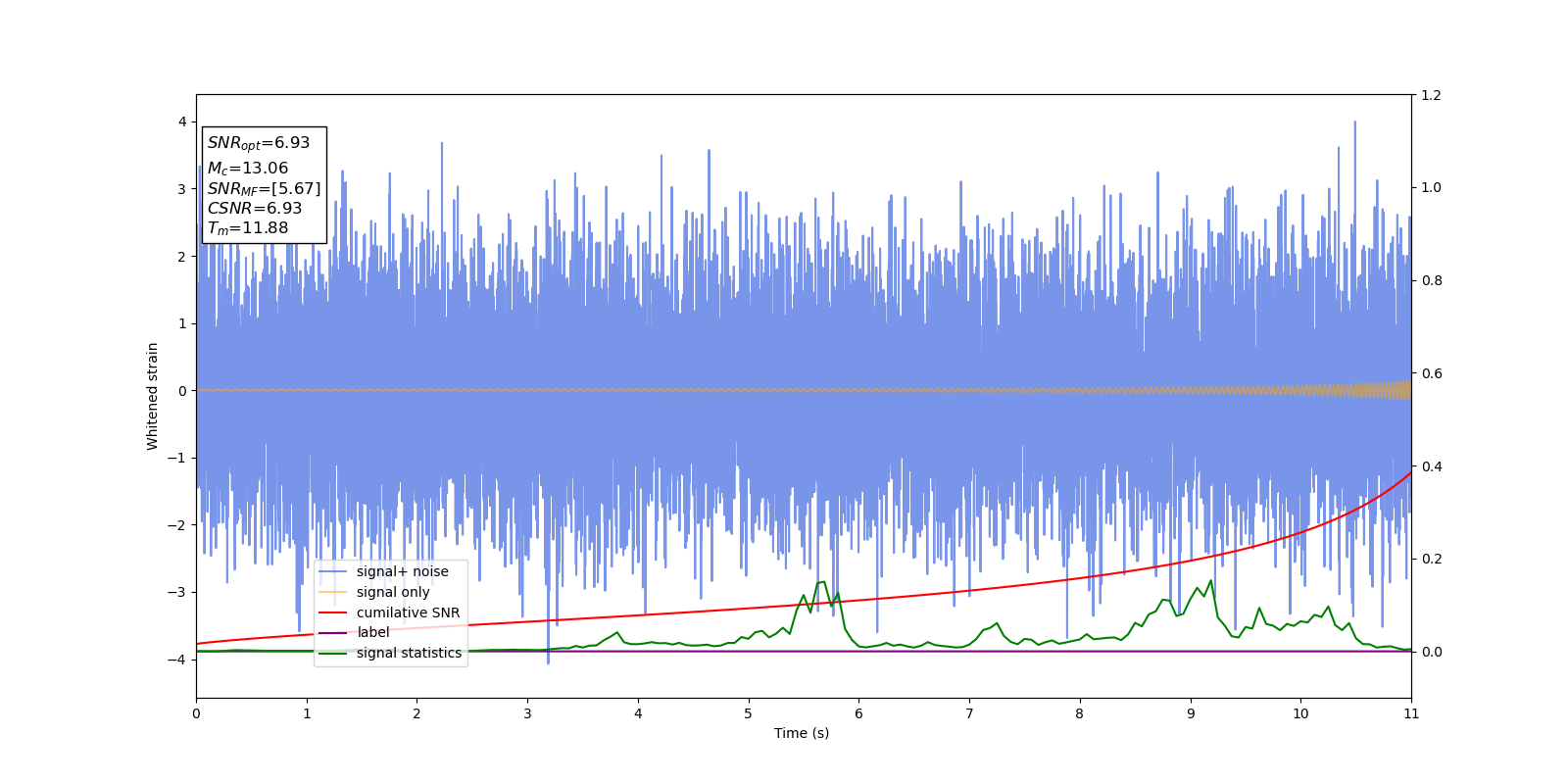Click the Tm=11.88 annotation text
Viewport: 1568px width, 784px height.
pyautogui.click(x=248, y=228)
